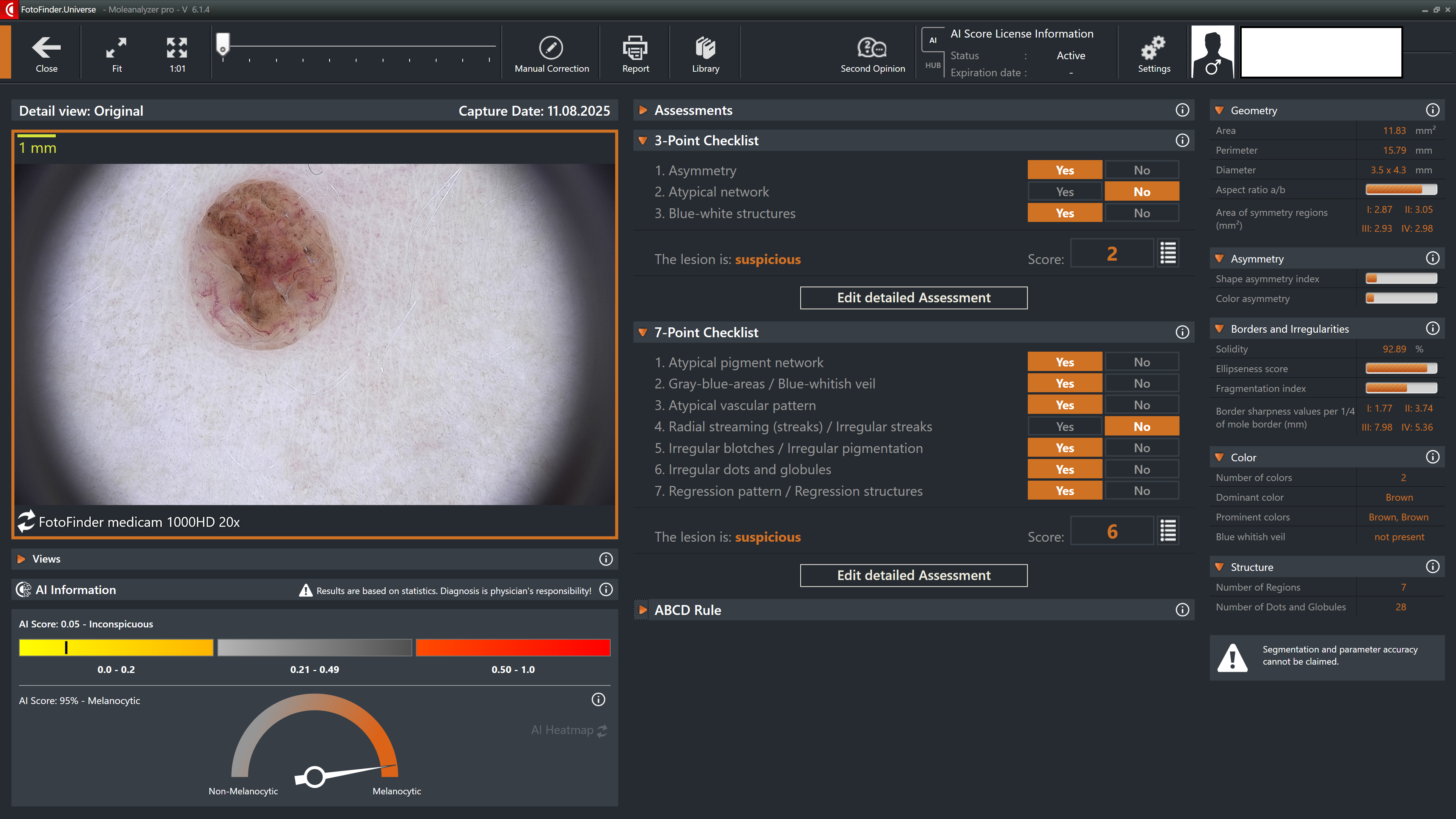Image resolution: width=1456 pixels, height=819 pixels.
Task: Click Edit detailed Assessment under 3-Point Checklist
Action: tap(913, 298)
